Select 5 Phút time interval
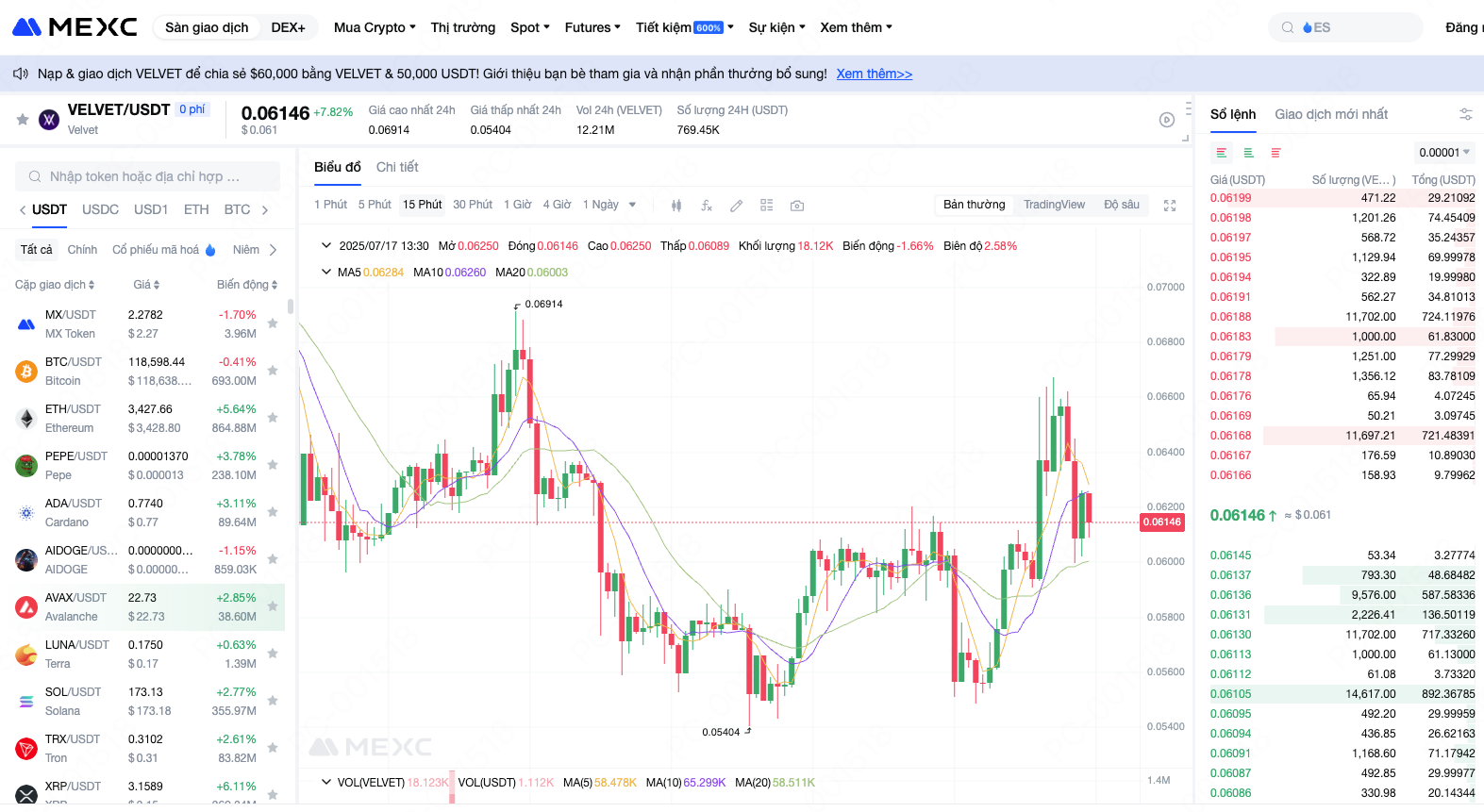 pos(375,205)
